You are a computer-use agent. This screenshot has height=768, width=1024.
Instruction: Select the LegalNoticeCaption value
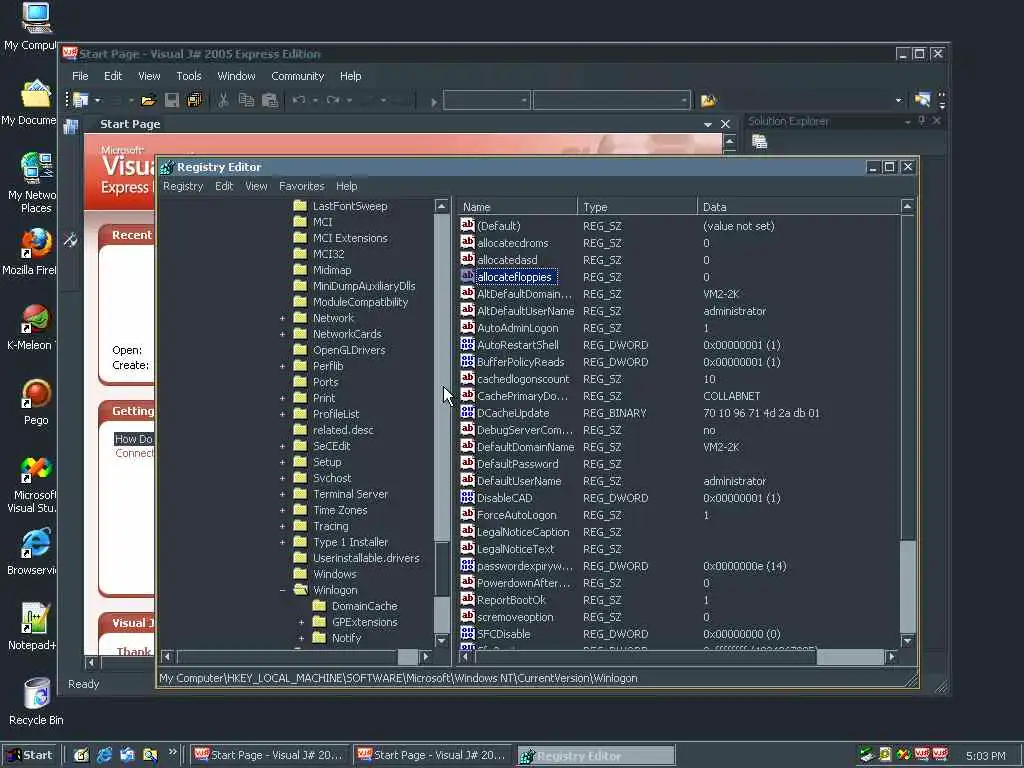523,532
